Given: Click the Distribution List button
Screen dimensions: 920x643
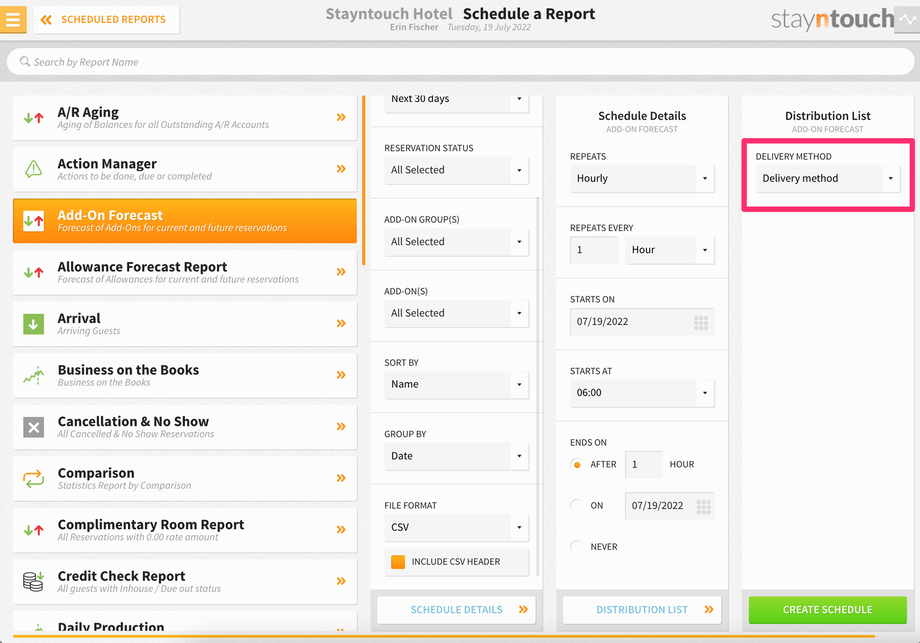Looking at the screenshot, I should pos(642,610).
